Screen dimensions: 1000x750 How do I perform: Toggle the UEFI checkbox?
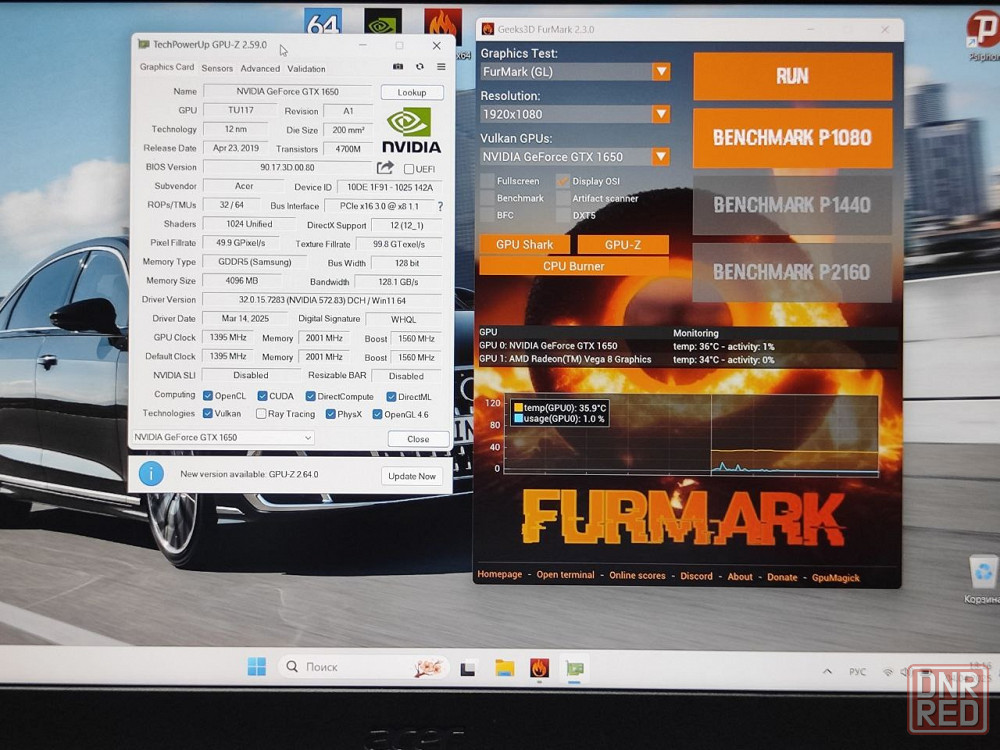click(x=409, y=169)
